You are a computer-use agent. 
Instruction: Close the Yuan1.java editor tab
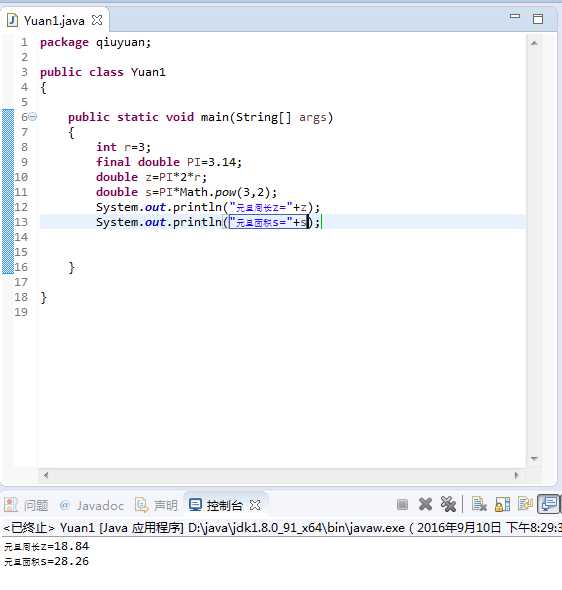(97, 20)
